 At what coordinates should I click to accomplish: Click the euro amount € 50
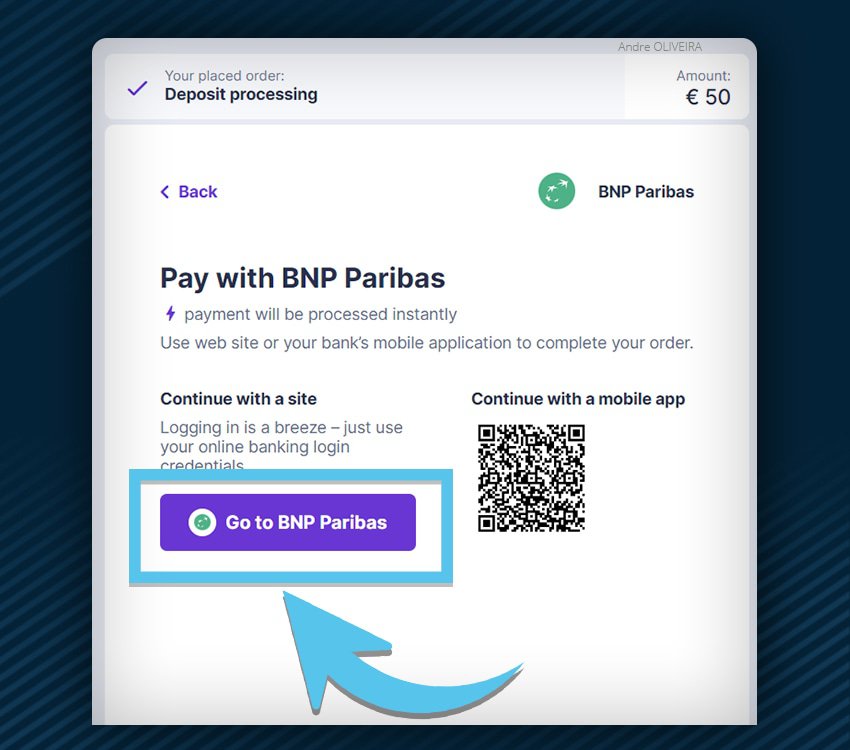click(708, 97)
